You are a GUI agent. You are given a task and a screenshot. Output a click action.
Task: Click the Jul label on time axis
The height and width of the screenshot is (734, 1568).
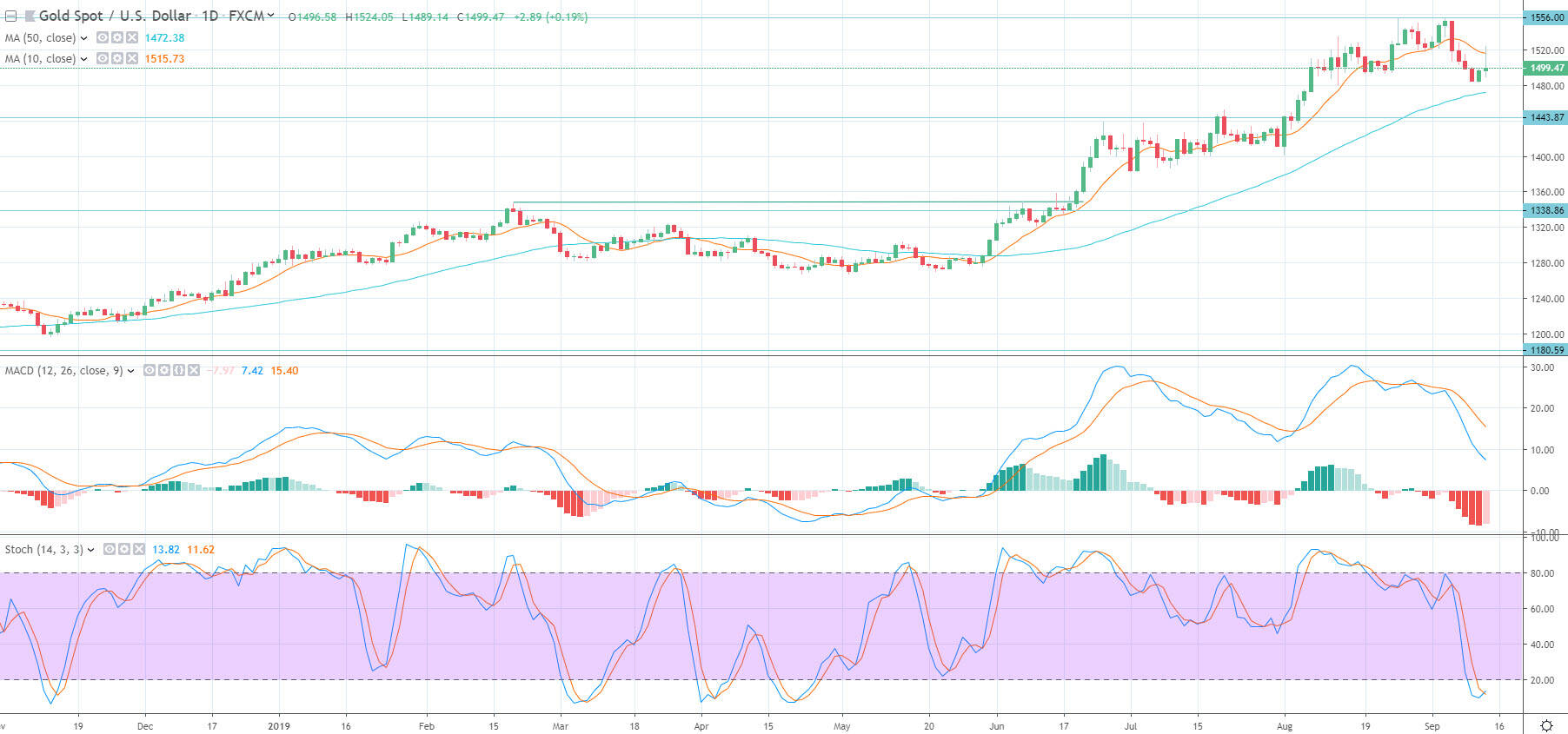click(1130, 726)
